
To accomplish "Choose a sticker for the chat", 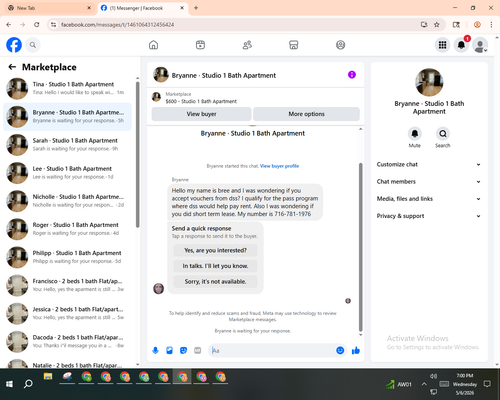I will tap(183, 350).
